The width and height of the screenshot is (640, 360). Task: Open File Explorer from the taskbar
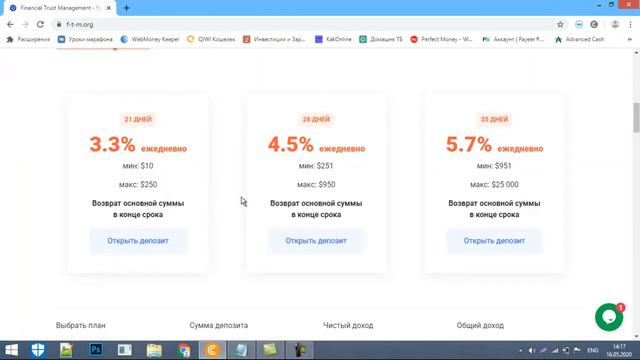pyautogui.click(x=154, y=350)
